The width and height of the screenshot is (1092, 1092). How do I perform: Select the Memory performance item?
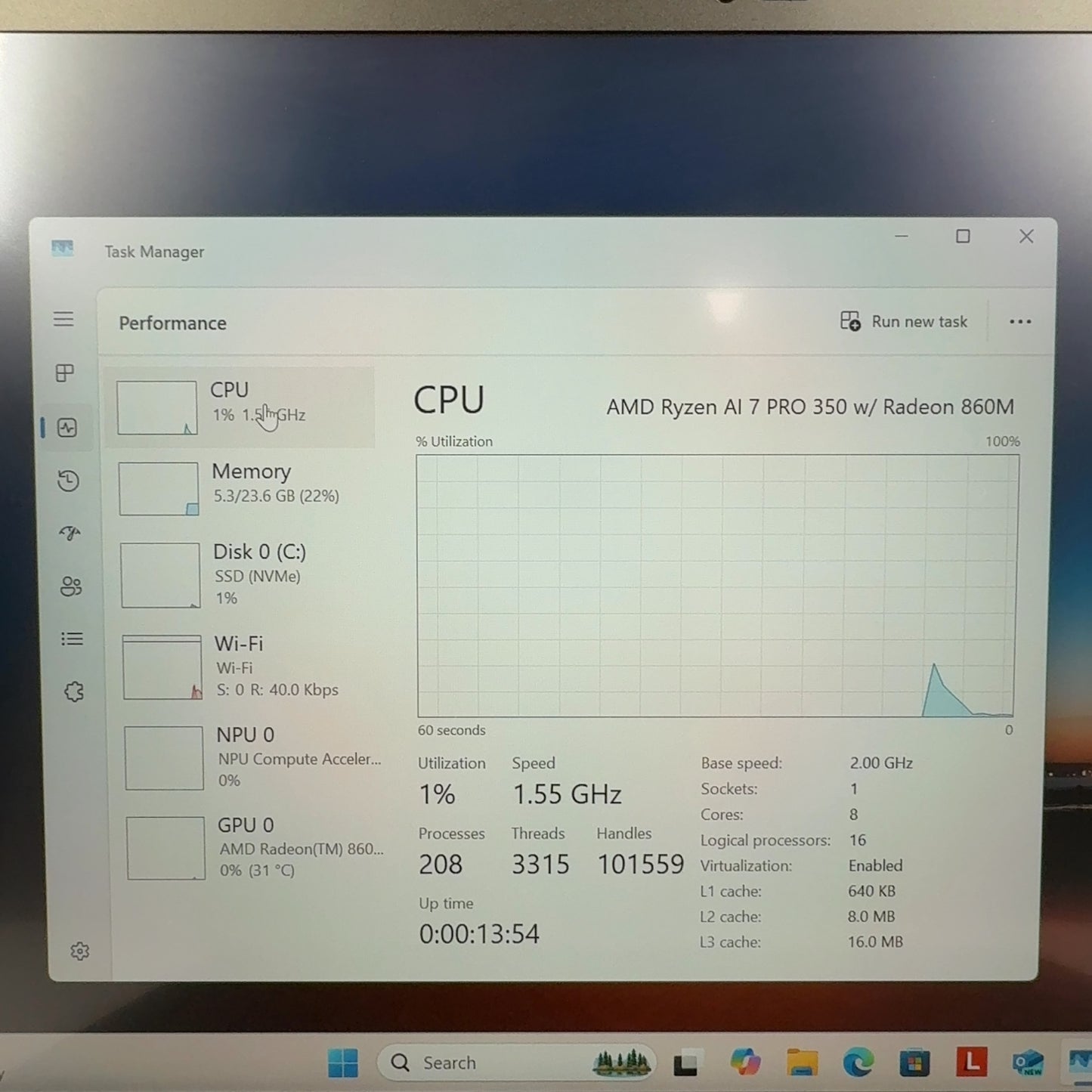(x=243, y=488)
